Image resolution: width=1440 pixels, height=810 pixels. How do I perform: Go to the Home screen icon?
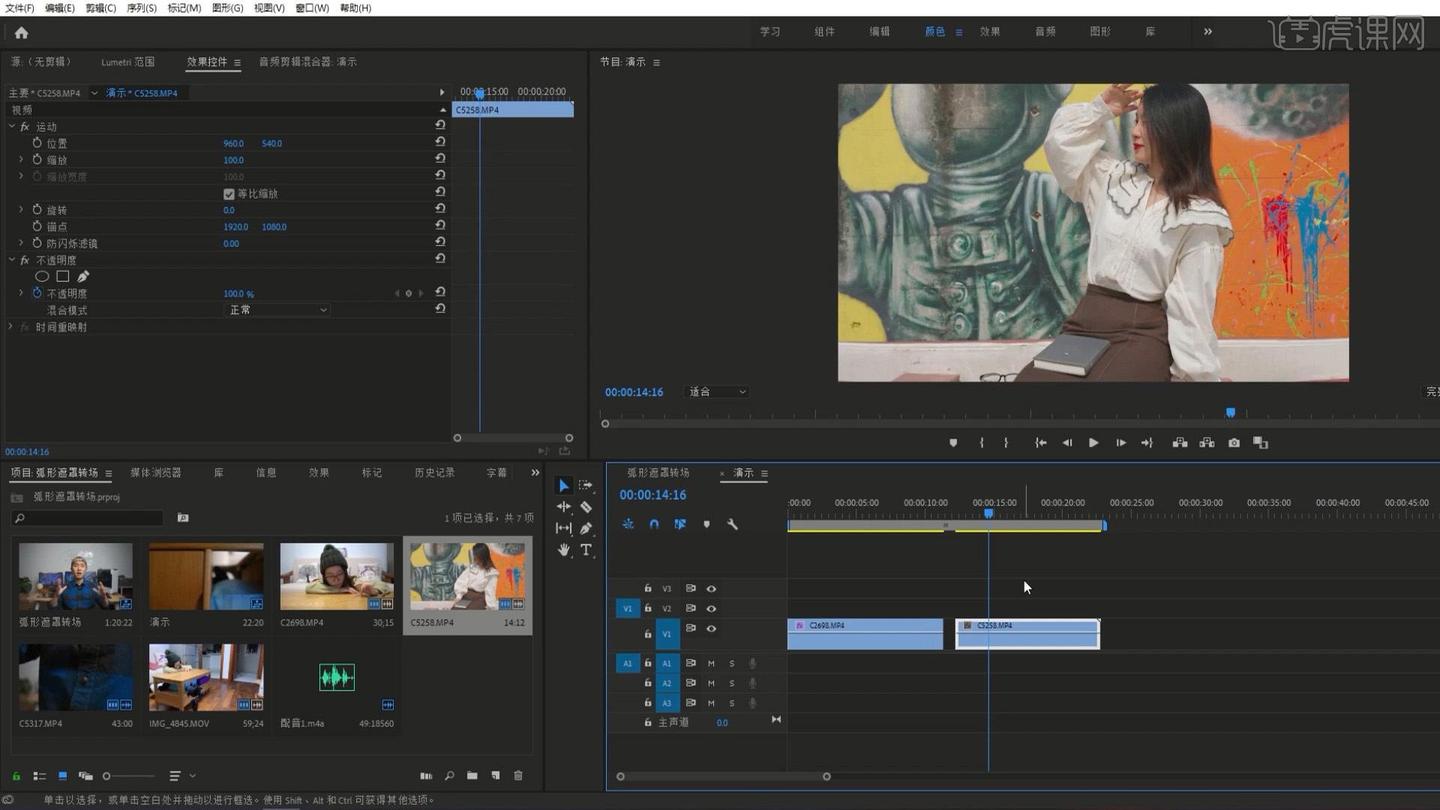click(21, 33)
